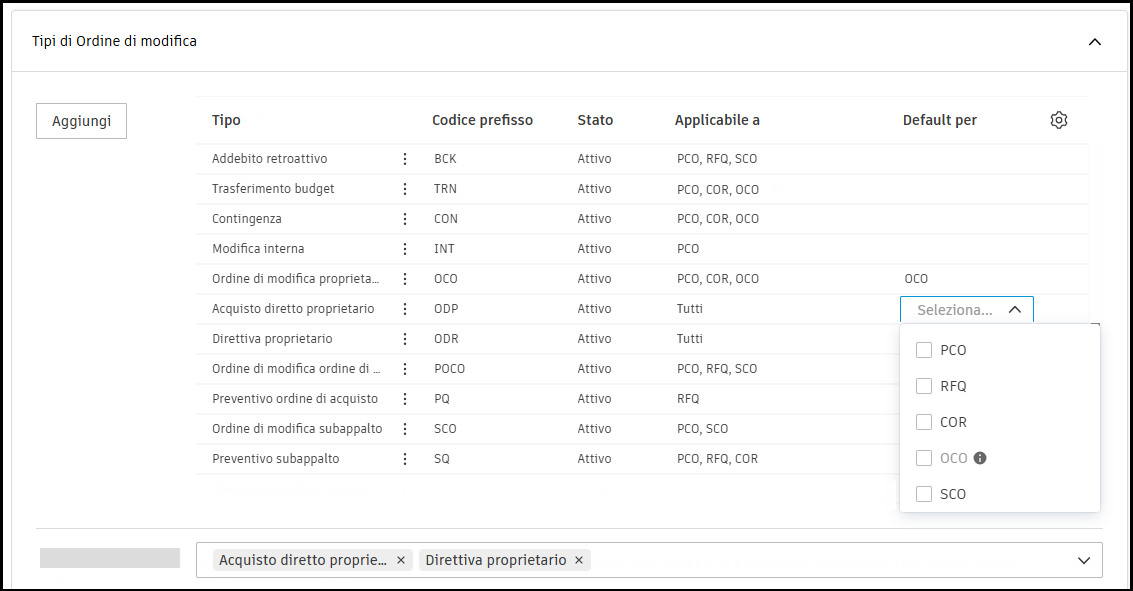Open the kebab menu for Acquisto diretto proprietario

[x=405, y=308]
